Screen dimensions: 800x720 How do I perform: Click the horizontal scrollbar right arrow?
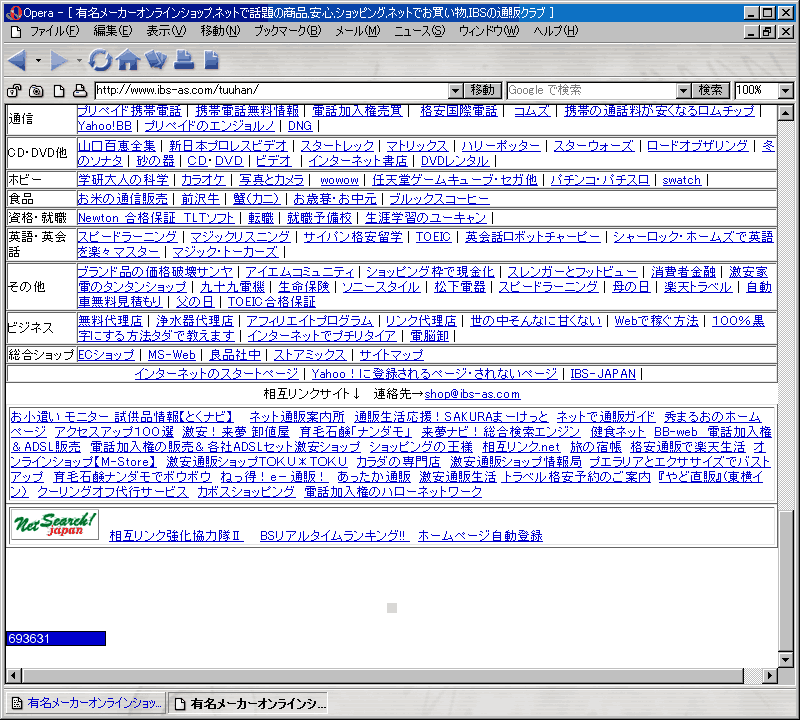click(770, 676)
